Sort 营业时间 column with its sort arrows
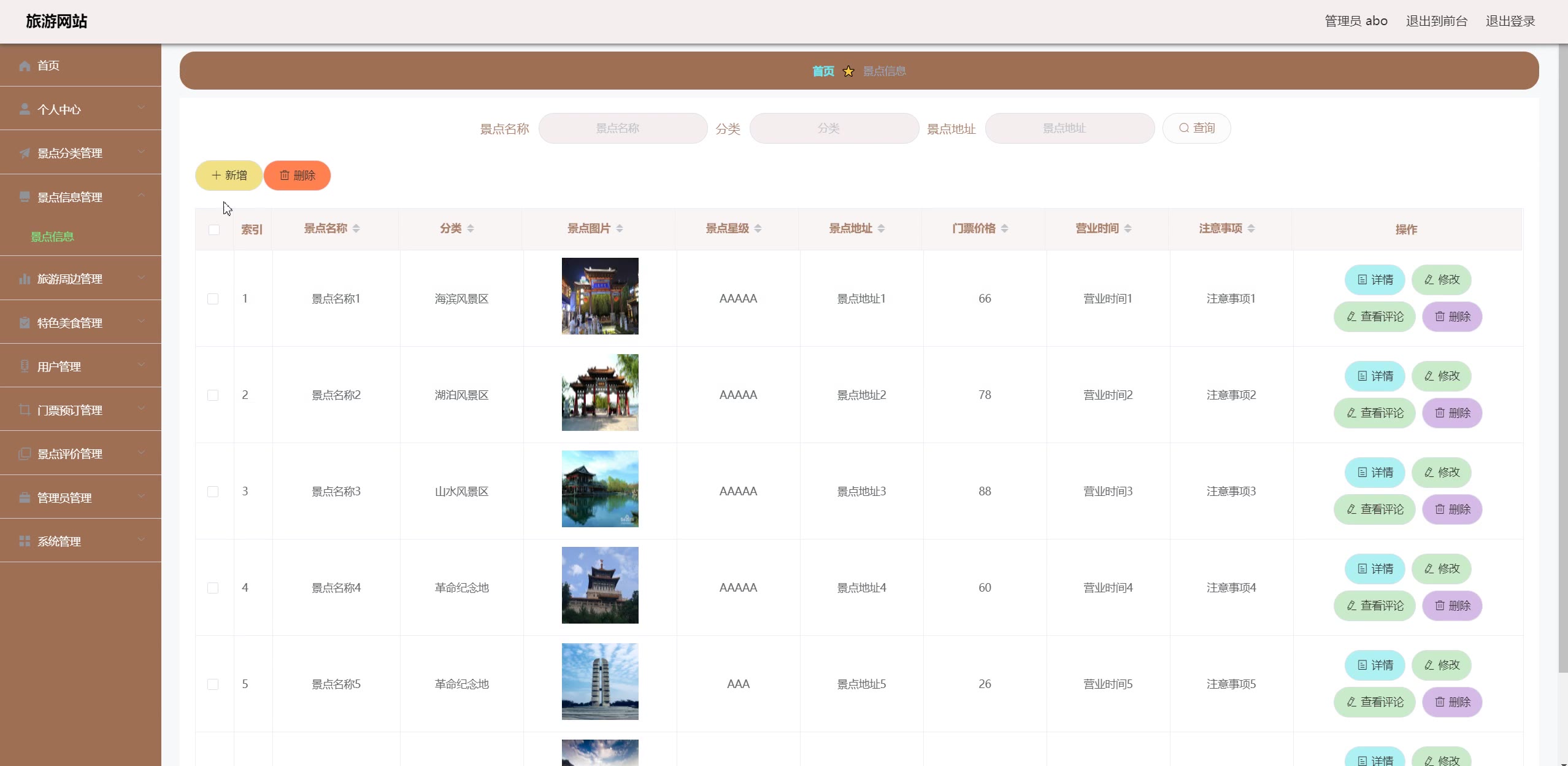Screen dimensions: 1568x766 1128,228
